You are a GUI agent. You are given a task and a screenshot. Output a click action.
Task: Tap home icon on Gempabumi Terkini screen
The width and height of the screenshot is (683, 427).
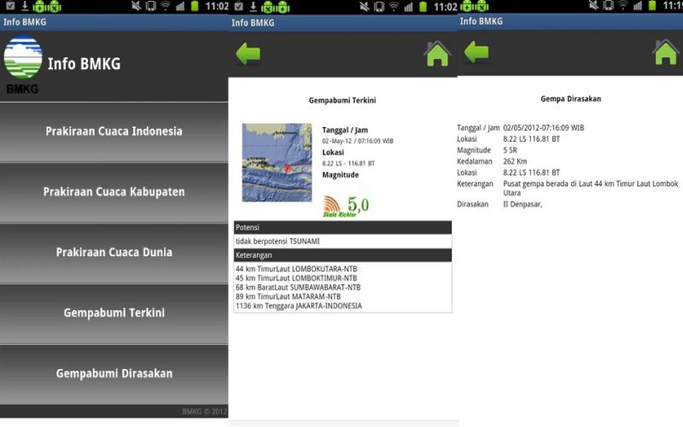pyautogui.click(x=437, y=53)
